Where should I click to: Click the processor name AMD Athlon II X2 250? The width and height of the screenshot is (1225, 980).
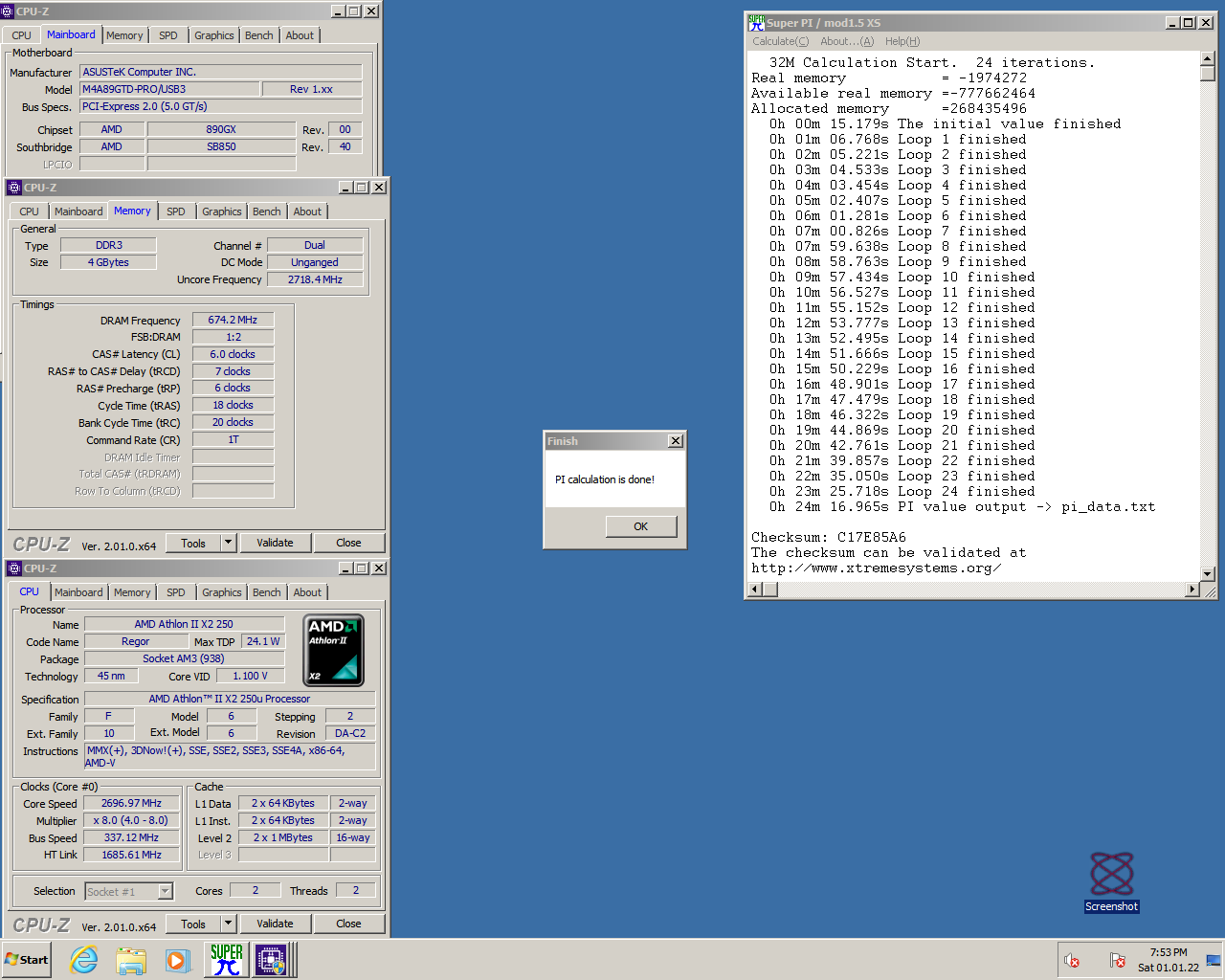pyautogui.click(x=184, y=624)
